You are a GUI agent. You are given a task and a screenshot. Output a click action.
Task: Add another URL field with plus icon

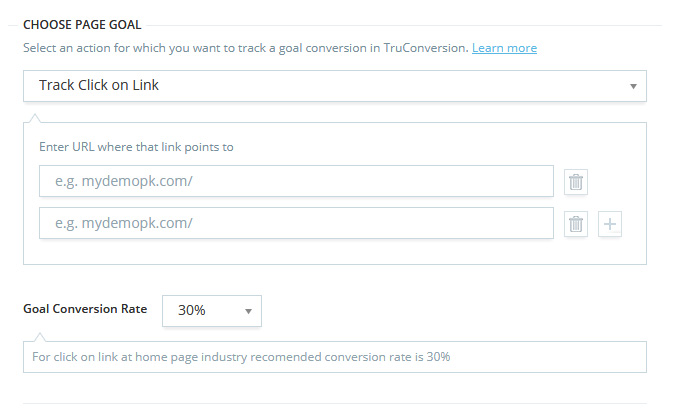point(610,224)
